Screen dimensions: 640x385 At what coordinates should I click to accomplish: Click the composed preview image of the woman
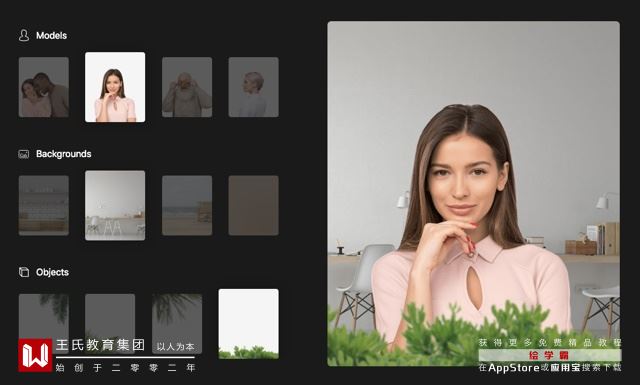click(473, 194)
